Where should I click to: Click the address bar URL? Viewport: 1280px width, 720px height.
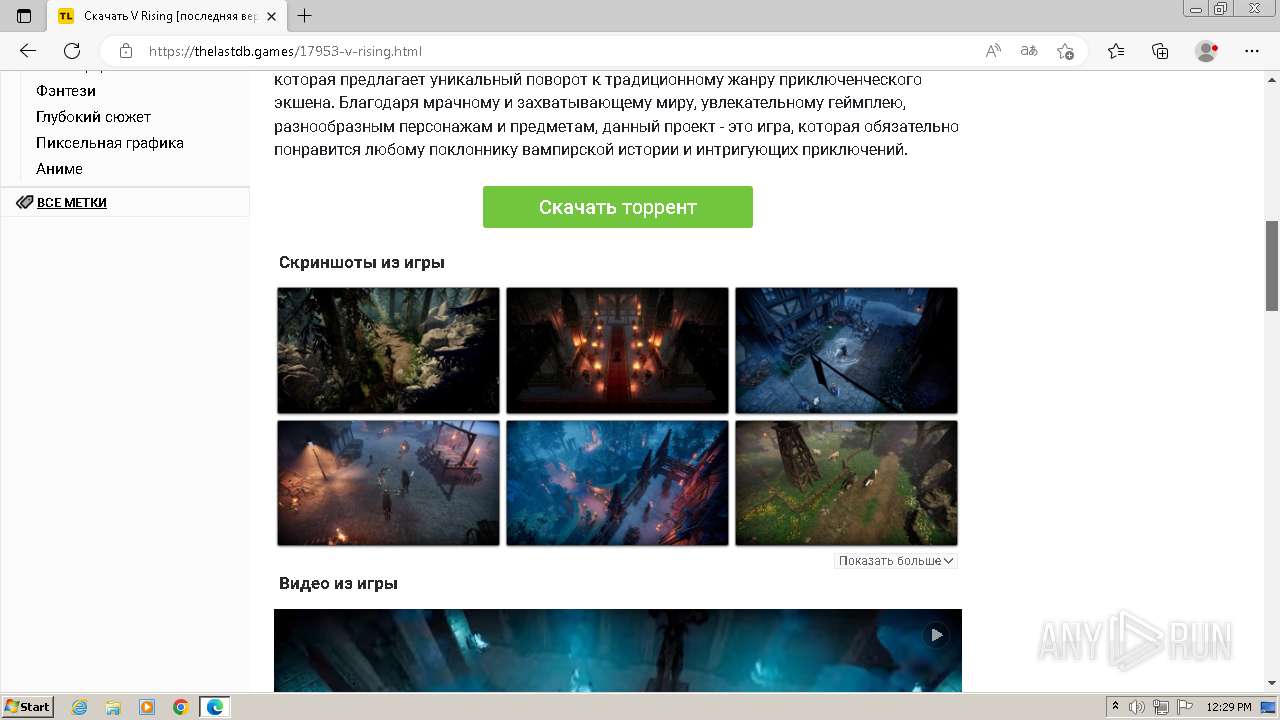[x=286, y=51]
